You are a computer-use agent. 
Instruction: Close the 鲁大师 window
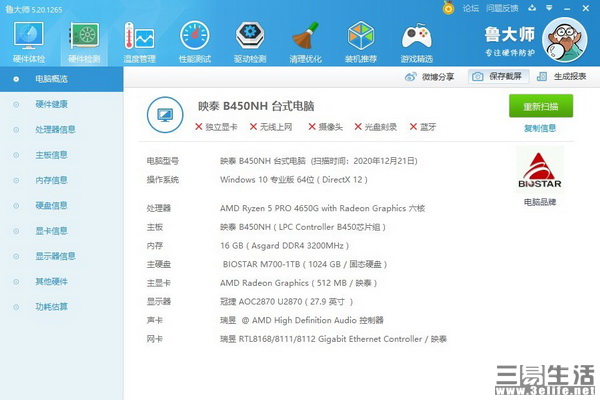coord(585,8)
